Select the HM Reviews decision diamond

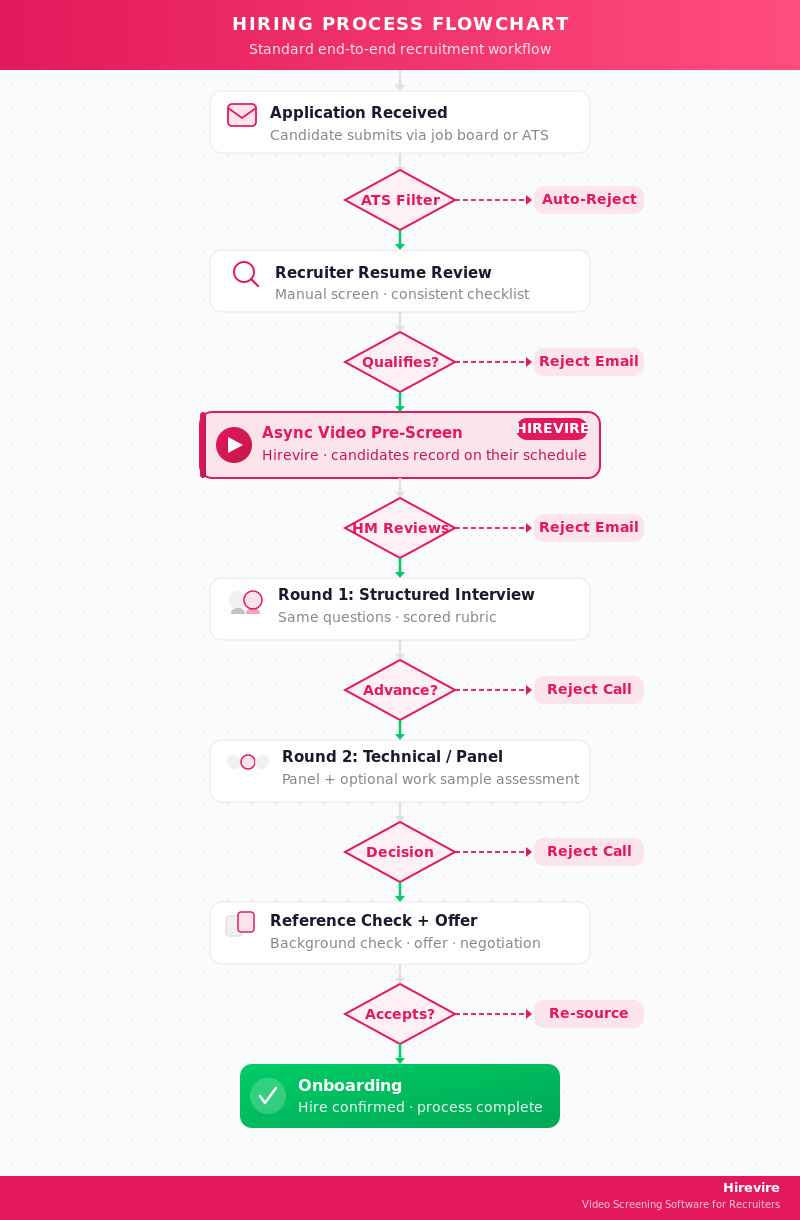click(400, 528)
